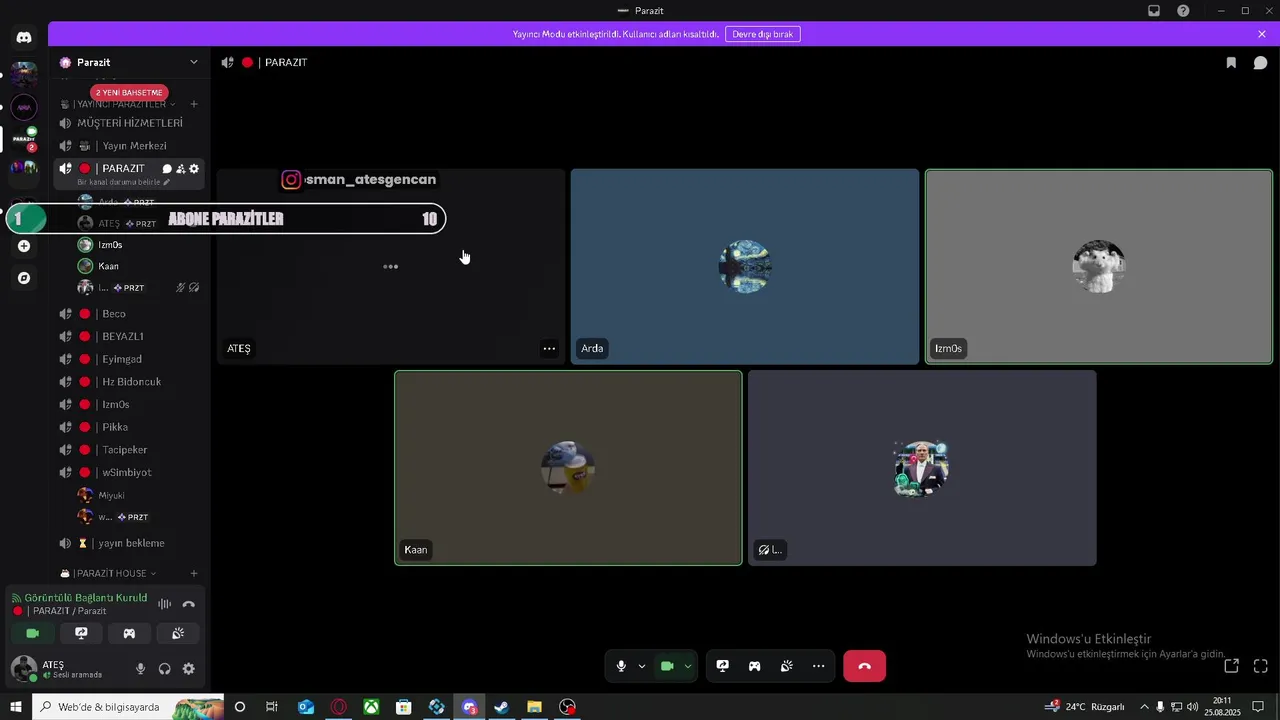Open microphone device options arrow in call controls
Viewport: 1280px width, 720px height.
[x=641, y=666]
